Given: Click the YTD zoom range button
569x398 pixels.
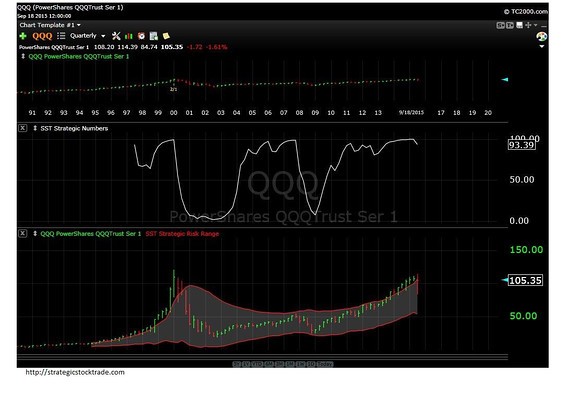Looking at the screenshot, I should click(x=257, y=364).
